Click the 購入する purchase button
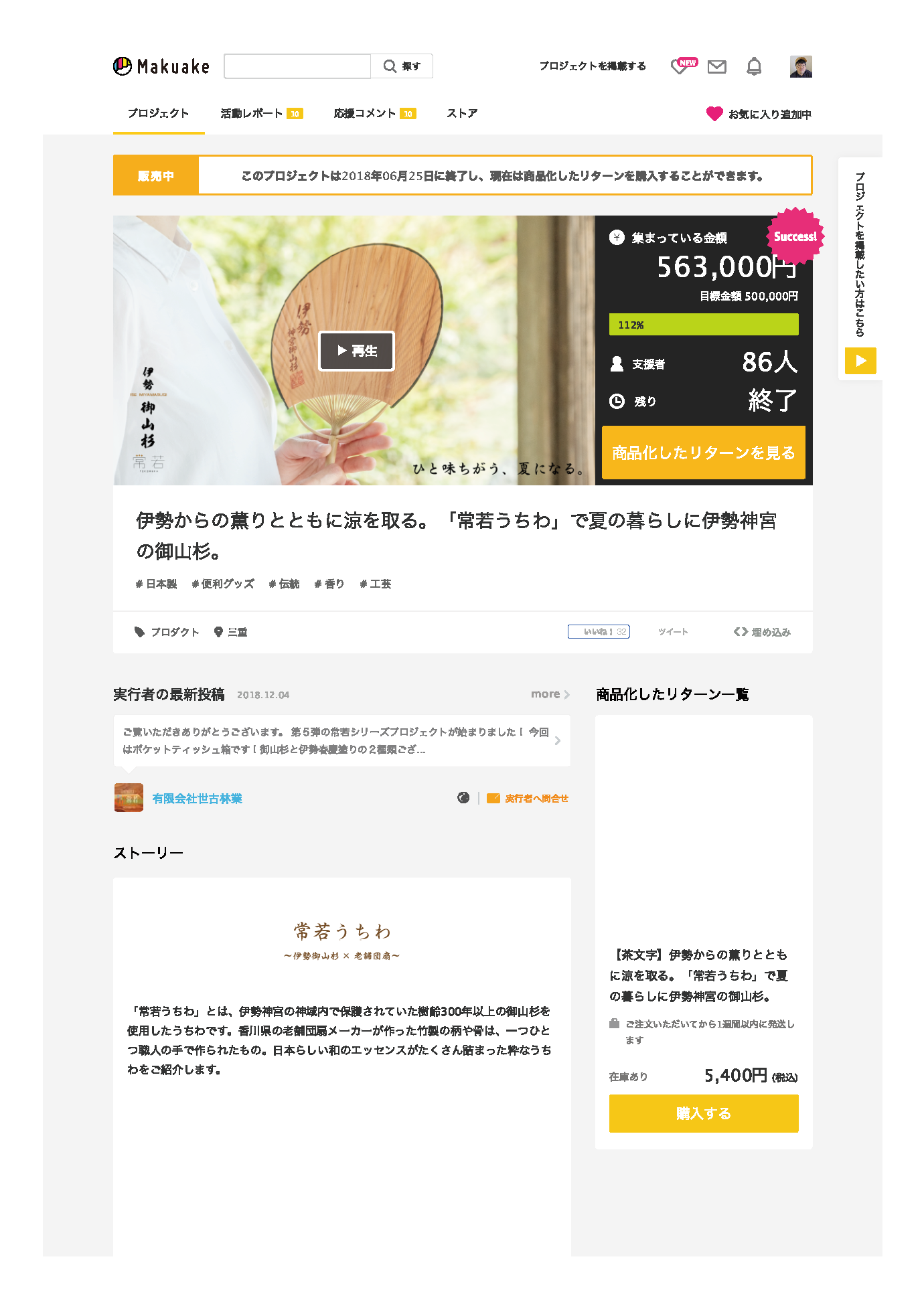 704,1113
